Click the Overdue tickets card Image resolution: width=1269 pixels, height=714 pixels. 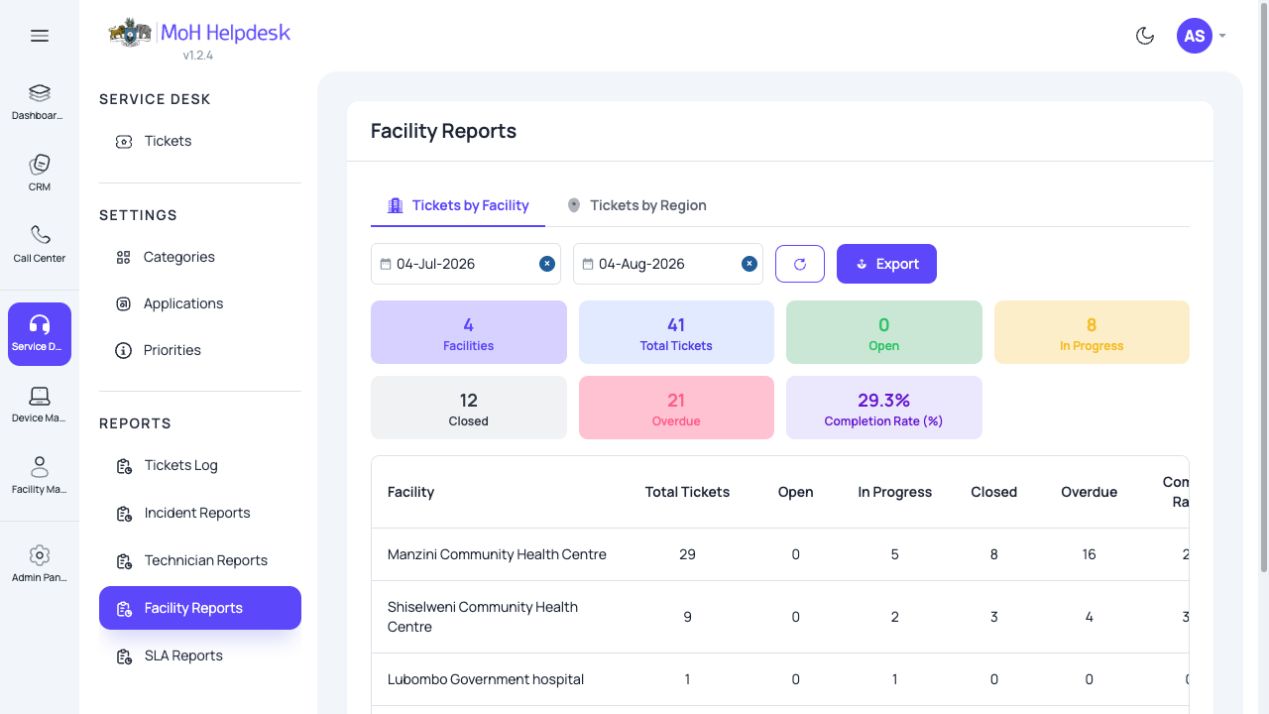pyautogui.click(x=676, y=408)
